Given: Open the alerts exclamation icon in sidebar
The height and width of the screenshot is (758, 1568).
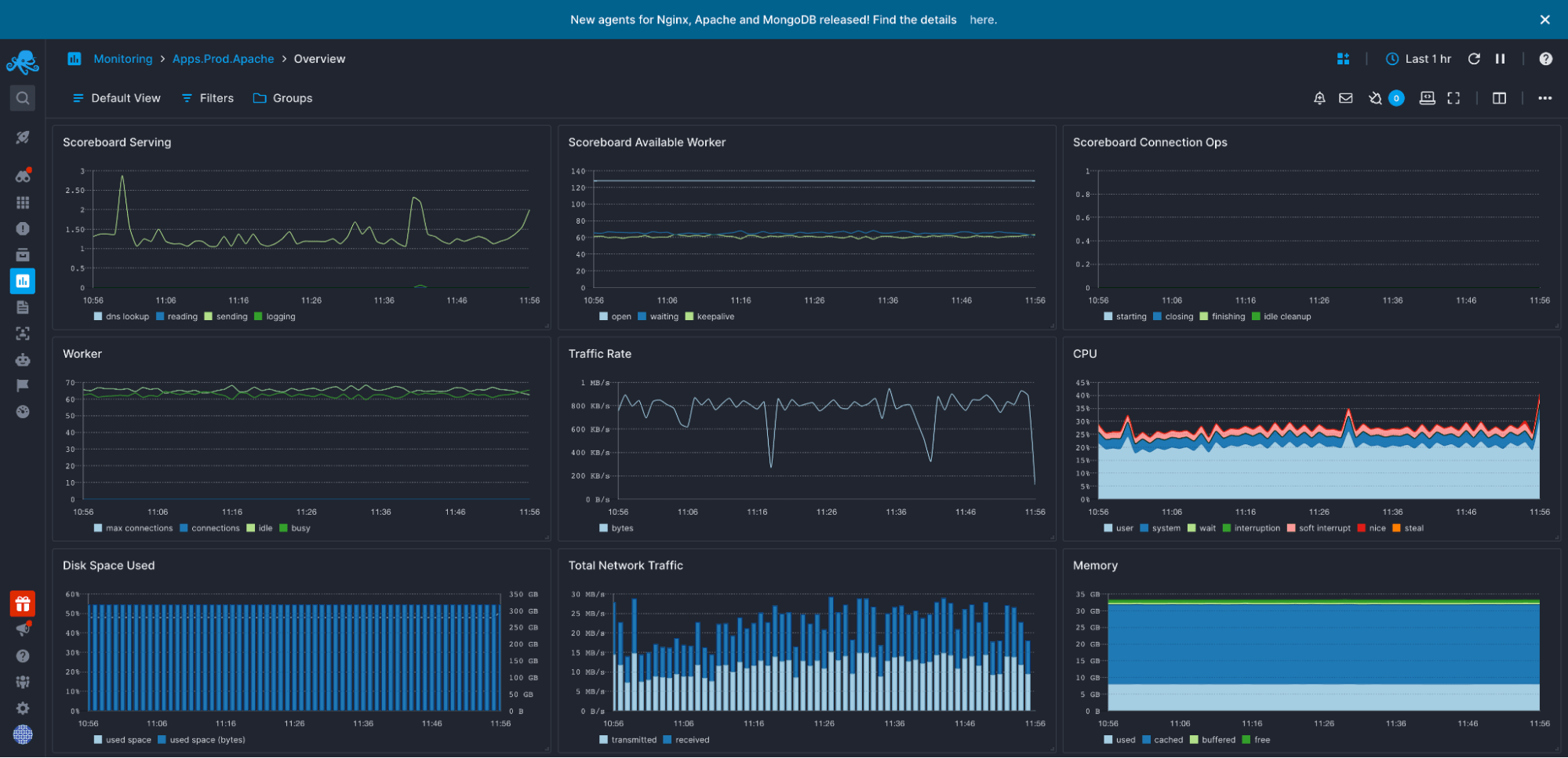Looking at the screenshot, I should (23, 228).
